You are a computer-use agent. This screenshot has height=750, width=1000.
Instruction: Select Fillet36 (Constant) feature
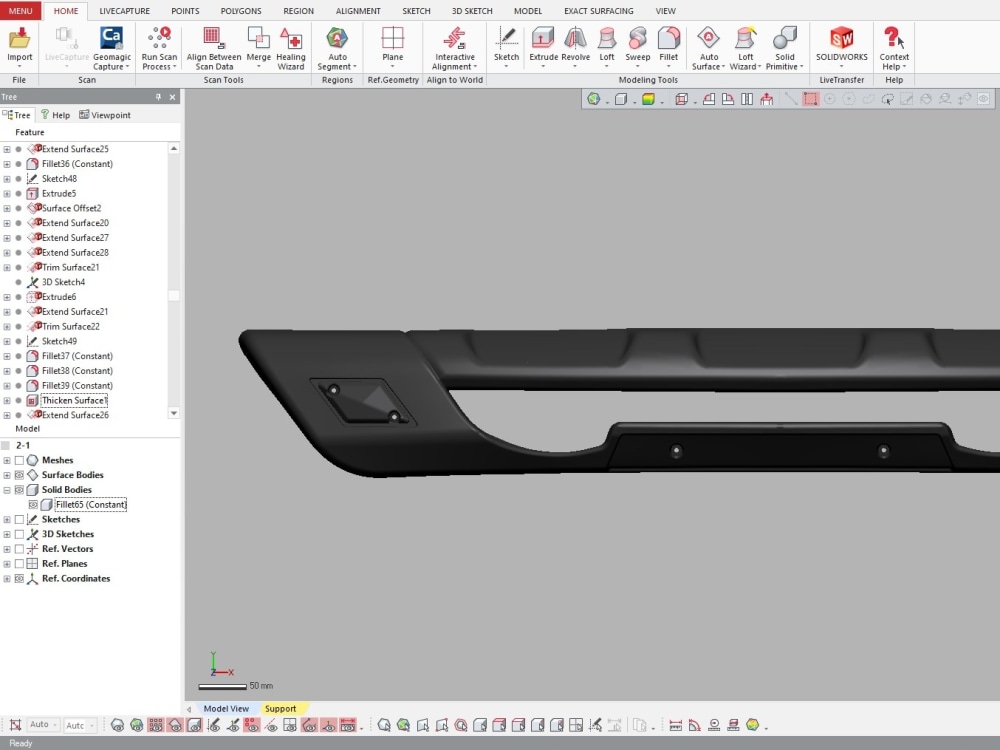coord(77,164)
